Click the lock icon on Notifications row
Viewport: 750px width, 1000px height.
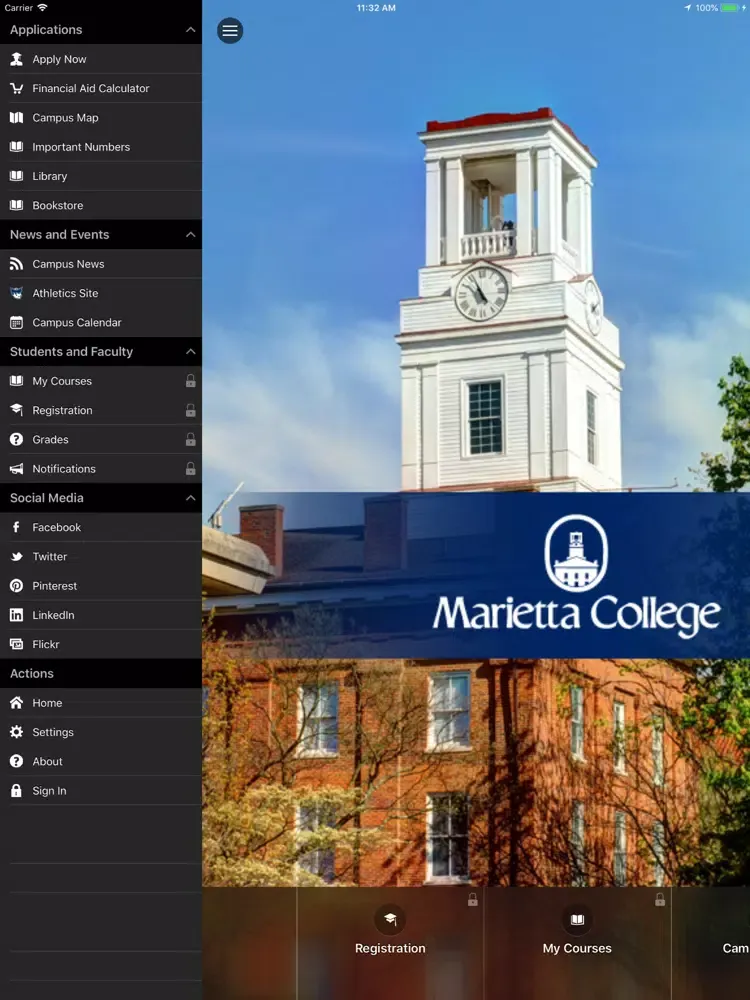pyautogui.click(x=190, y=469)
